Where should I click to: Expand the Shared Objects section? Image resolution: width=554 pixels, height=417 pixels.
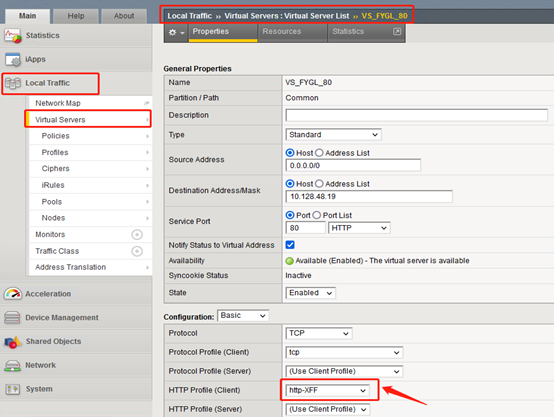point(76,341)
